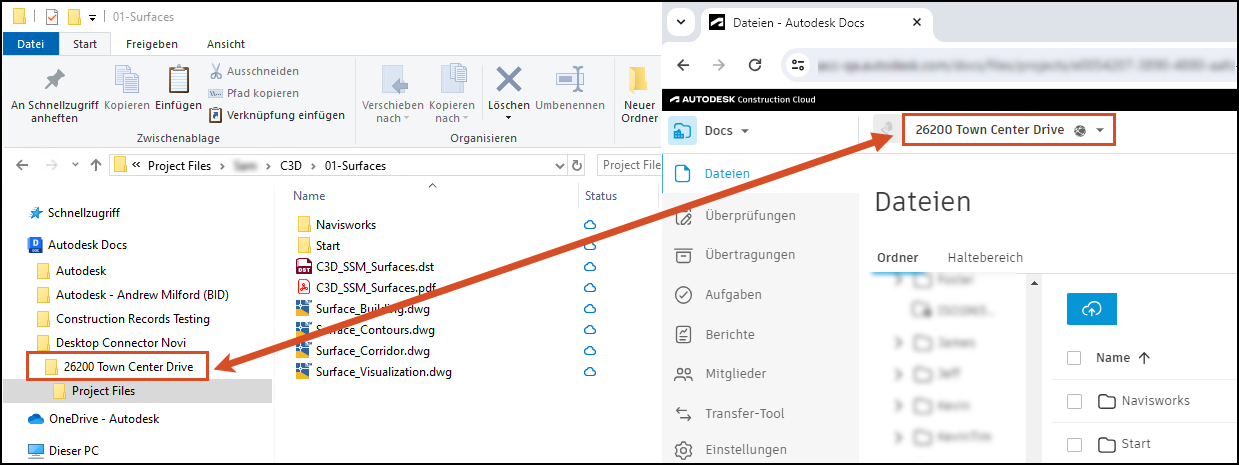Reload the browser page
The image size is (1239, 465).
point(756,65)
